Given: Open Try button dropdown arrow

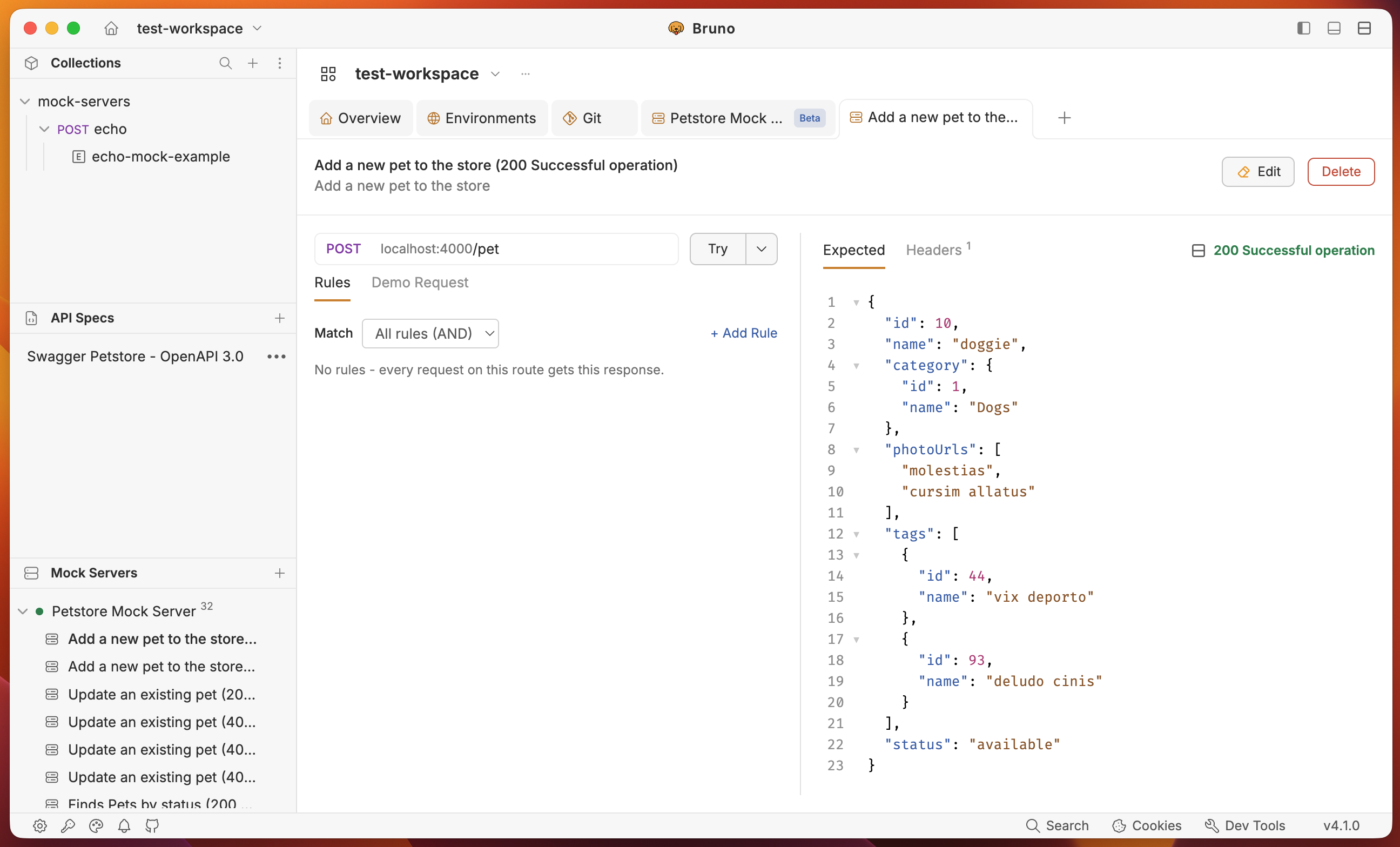Looking at the screenshot, I should pyautogui.click(x=762, y=249).
